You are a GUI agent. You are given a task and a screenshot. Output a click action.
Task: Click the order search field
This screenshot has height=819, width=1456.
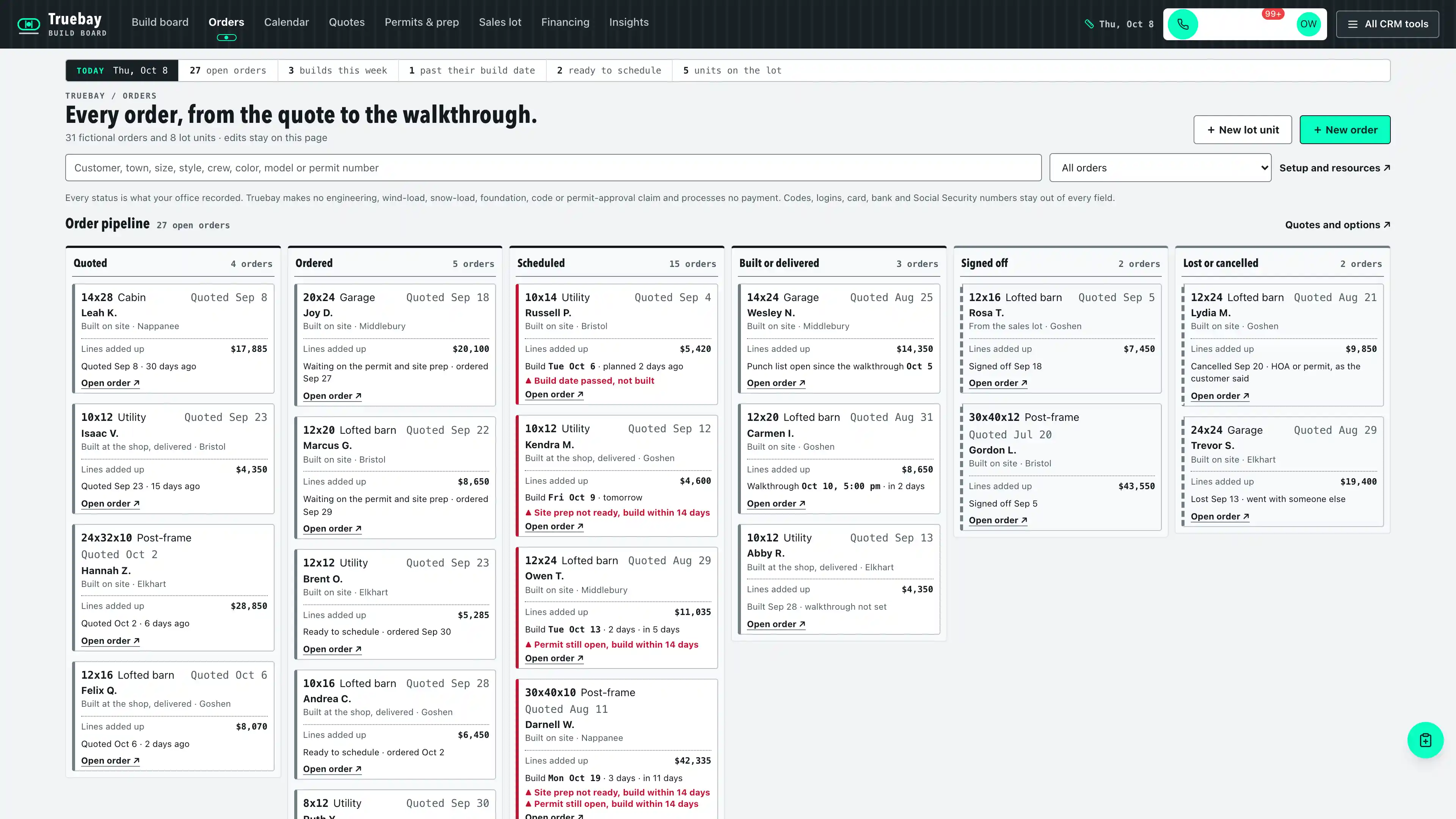tap(553, 168)
